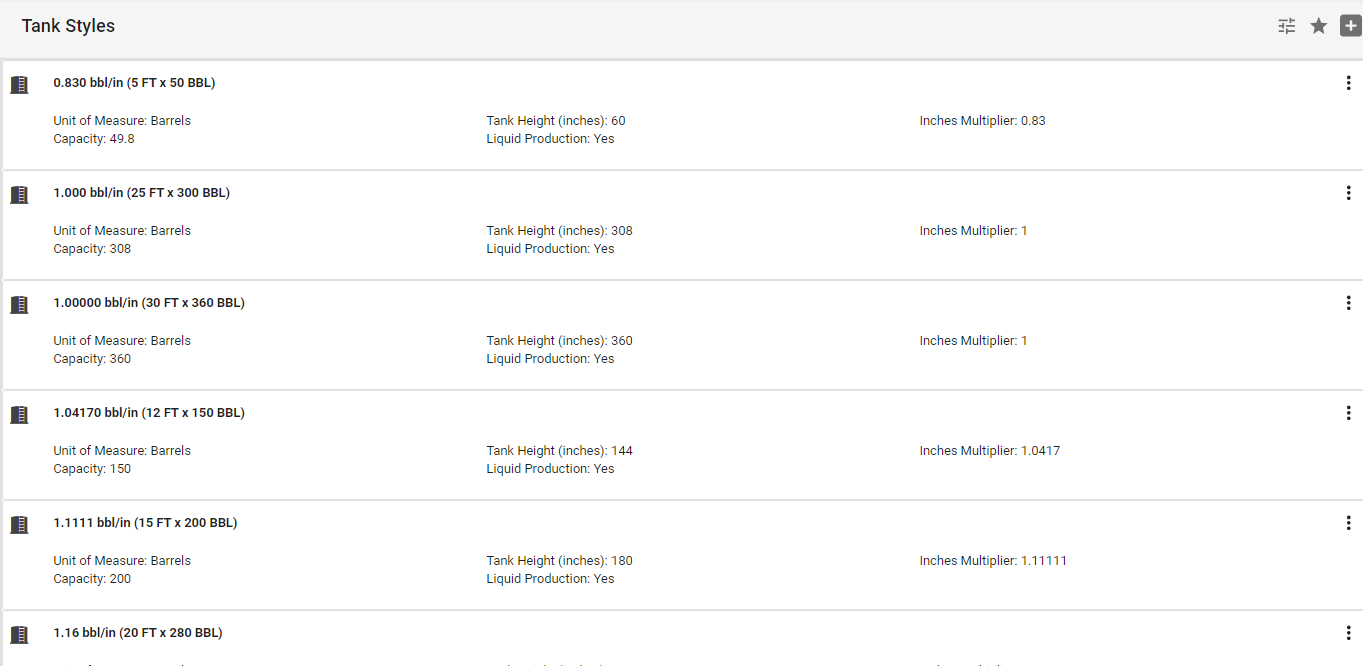The image size is (1363, 666).
Task: Open options menu for 1.1111 bbl/in style
Action: [1348, 523]
